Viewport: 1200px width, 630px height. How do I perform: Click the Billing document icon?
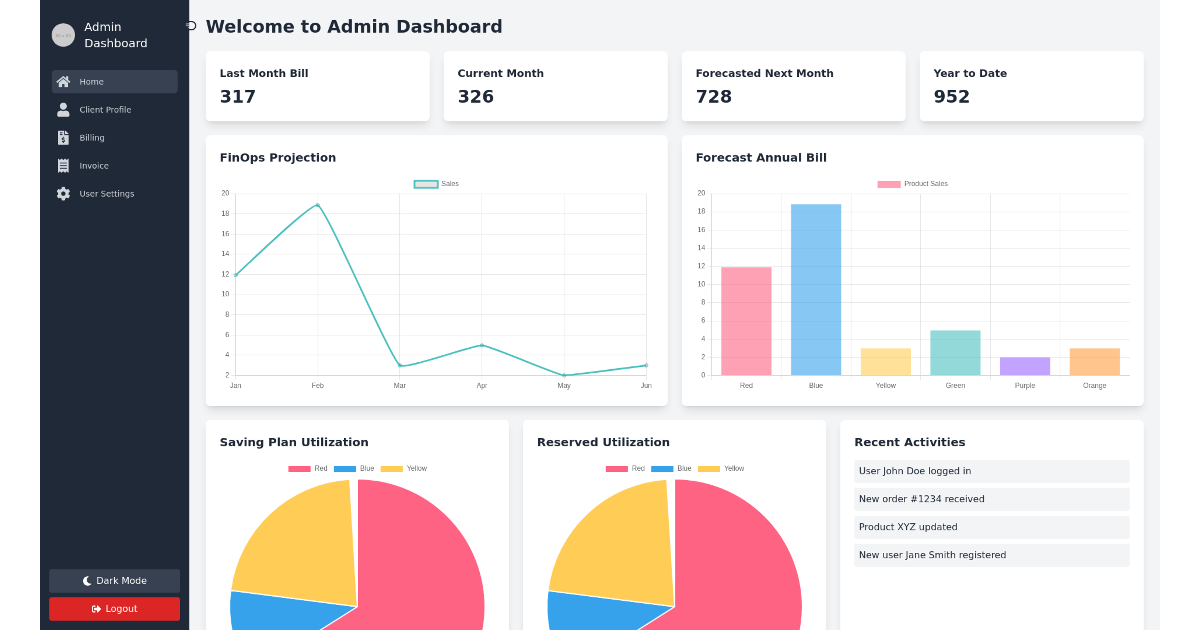63,137
